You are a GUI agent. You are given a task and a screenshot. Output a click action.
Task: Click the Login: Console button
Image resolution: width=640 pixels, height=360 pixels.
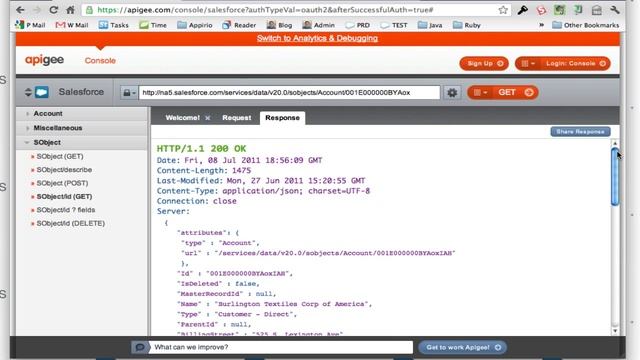575,63
